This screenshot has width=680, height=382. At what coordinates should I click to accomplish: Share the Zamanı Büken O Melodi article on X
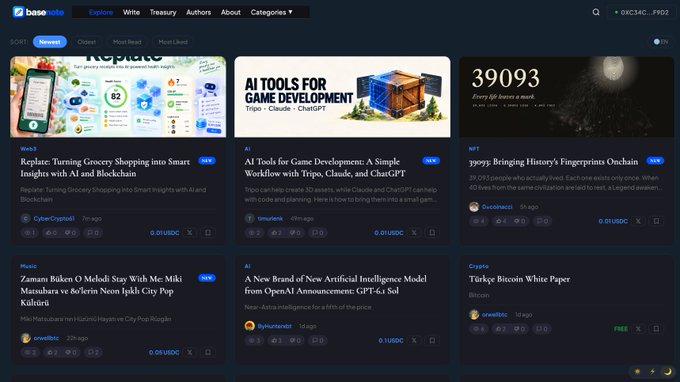tap(190, 352)
